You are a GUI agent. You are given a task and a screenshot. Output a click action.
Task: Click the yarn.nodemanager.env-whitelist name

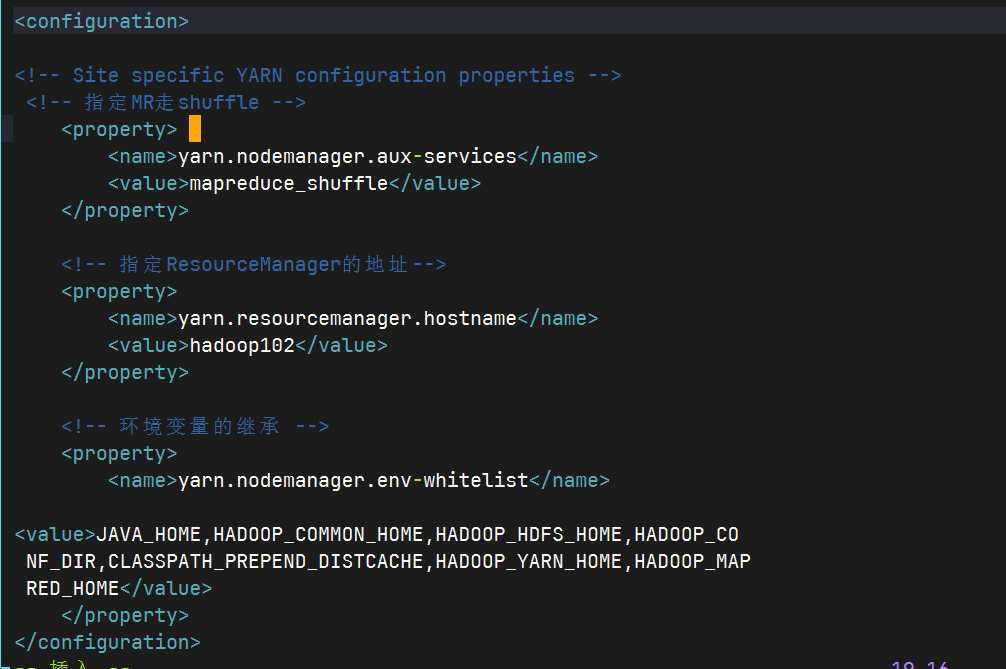click(352, 480)
